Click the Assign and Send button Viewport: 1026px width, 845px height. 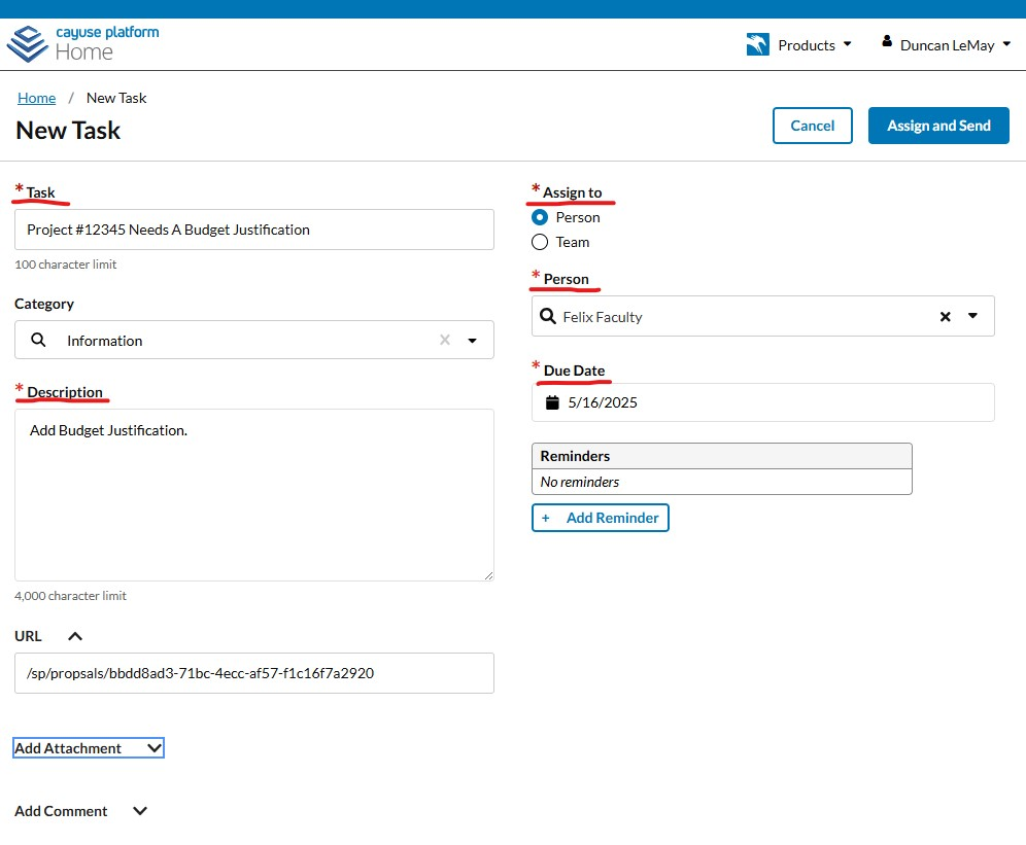tap(938, 126)
